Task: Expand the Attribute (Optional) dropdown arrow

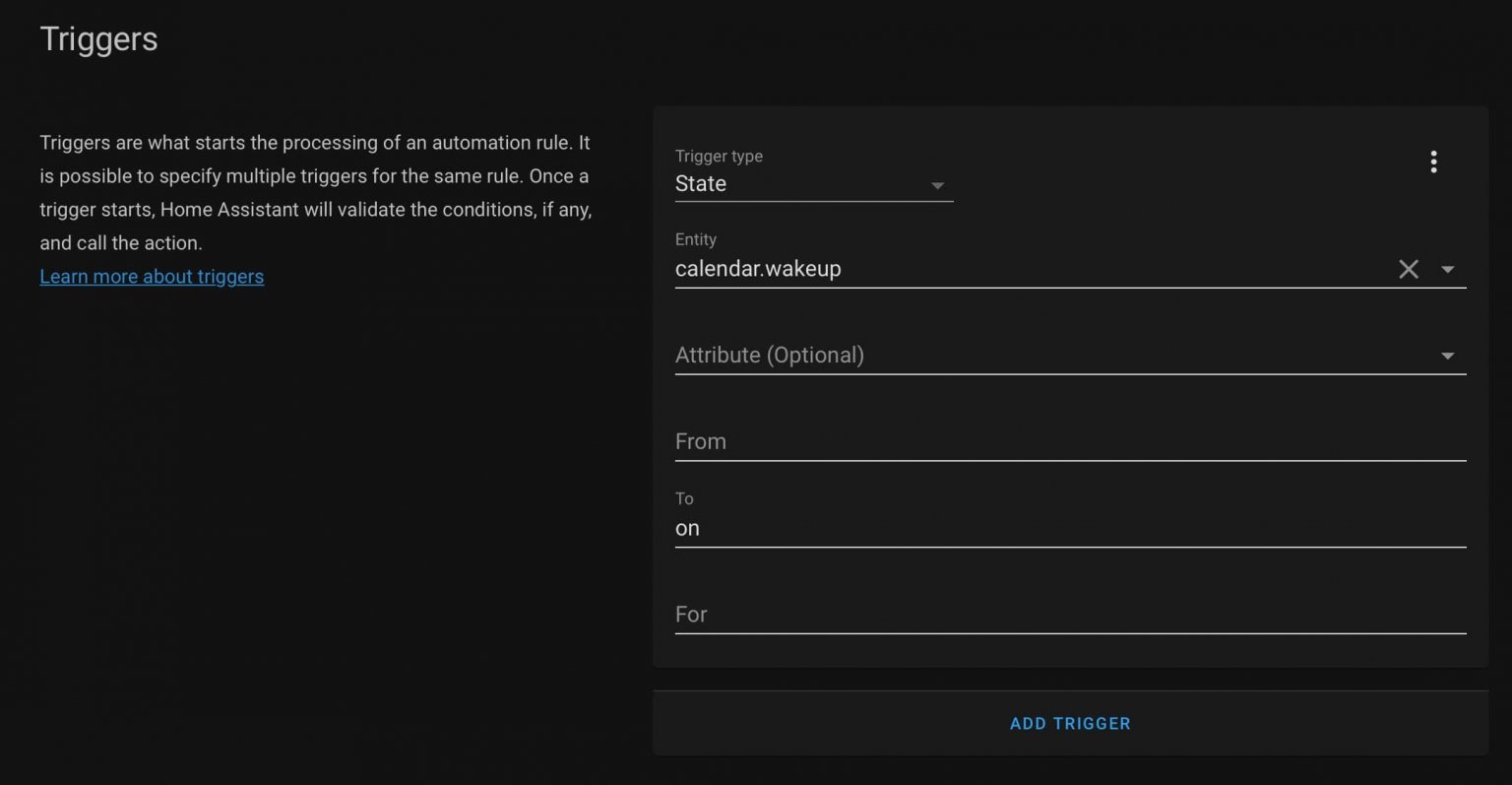Action: (x=1447, y=356)
